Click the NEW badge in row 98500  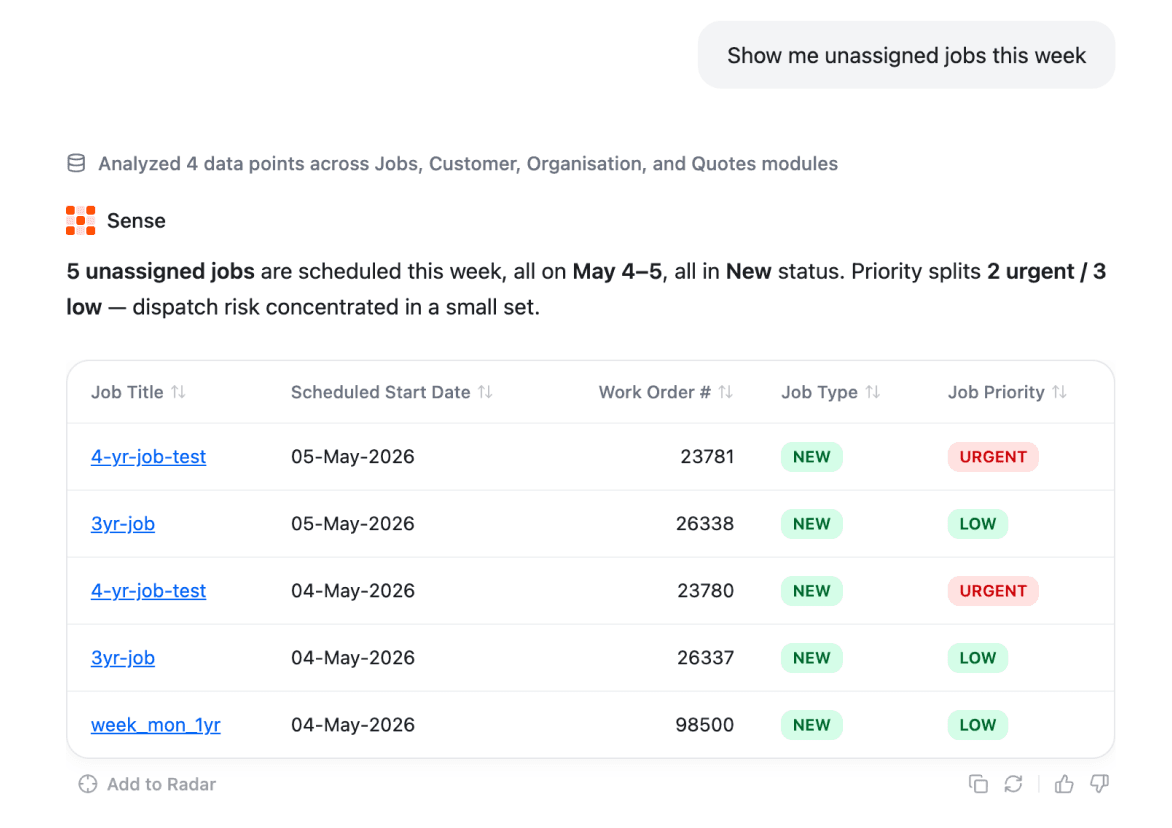(x=812, y=725)
